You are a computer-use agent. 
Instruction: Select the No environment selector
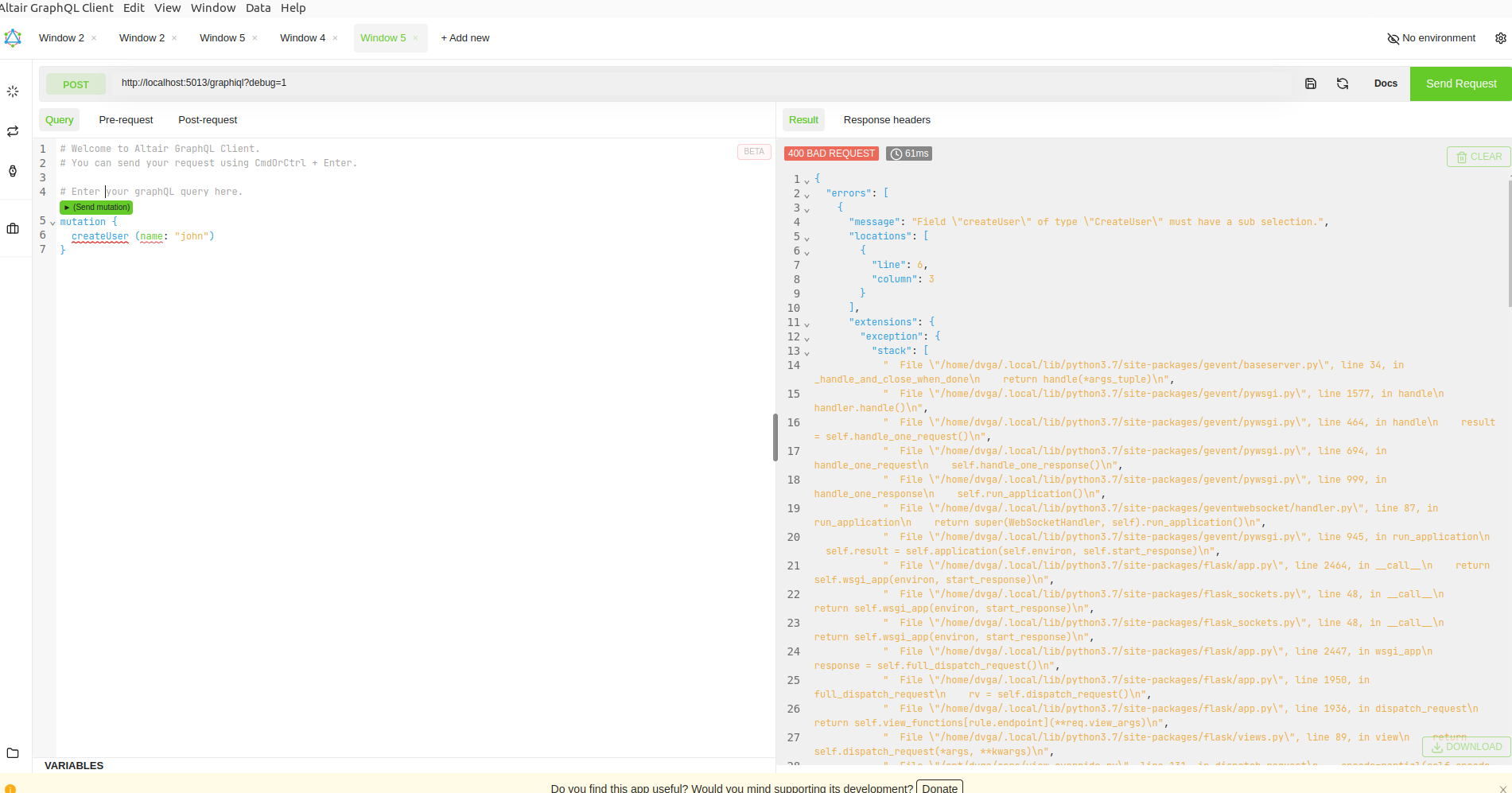point(1431,38)
